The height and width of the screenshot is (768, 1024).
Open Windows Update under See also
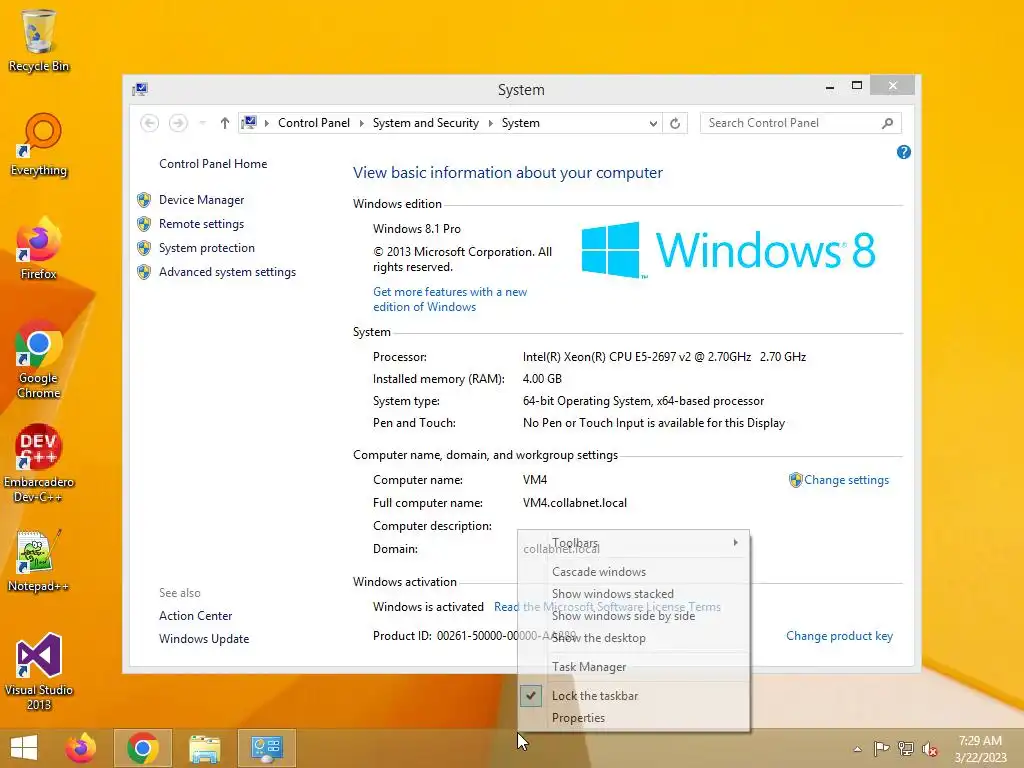(204, 639)
